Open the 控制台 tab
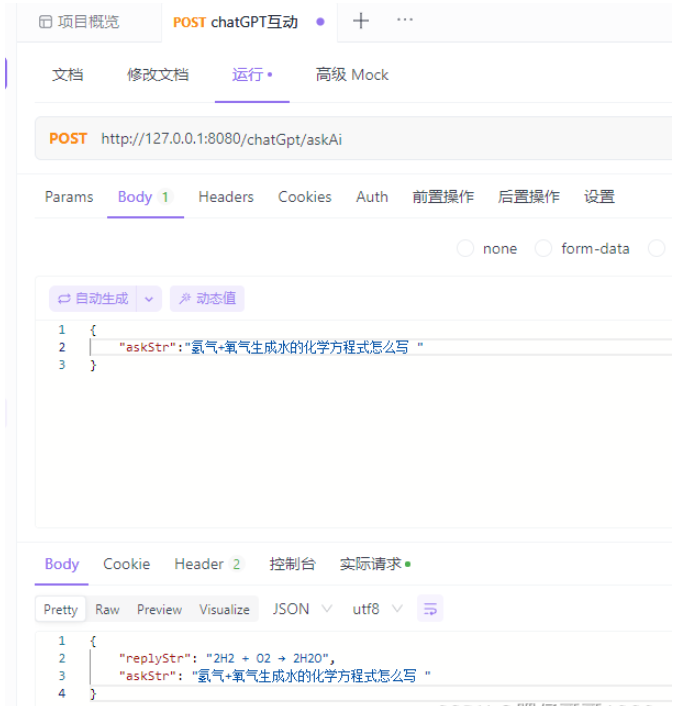 pos(293,564)
